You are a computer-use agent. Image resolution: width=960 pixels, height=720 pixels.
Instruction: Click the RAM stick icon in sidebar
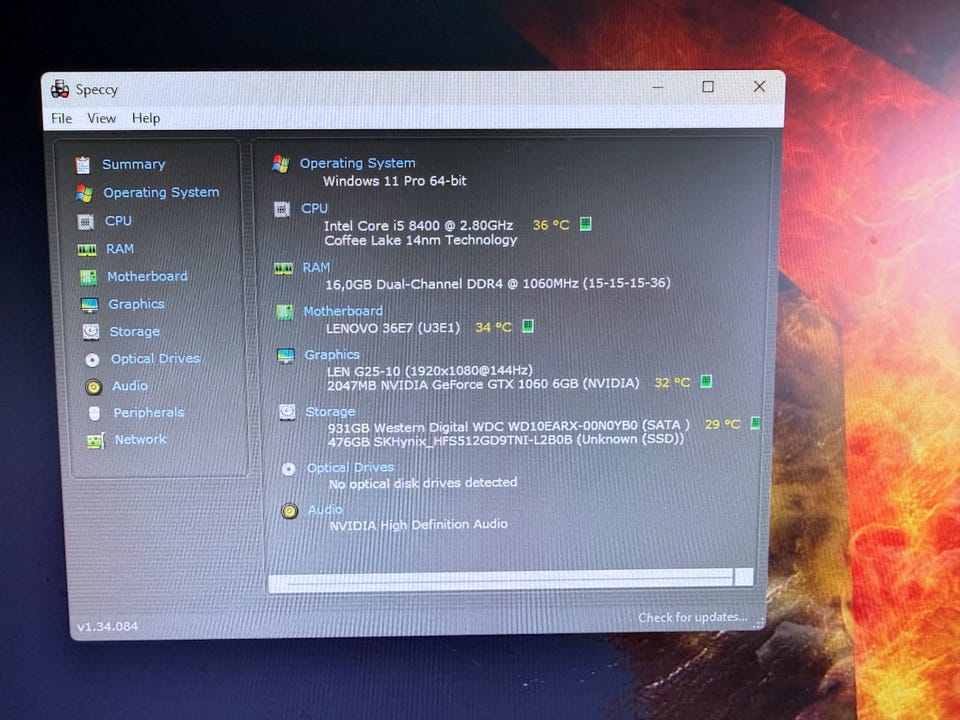click(86, 249)
